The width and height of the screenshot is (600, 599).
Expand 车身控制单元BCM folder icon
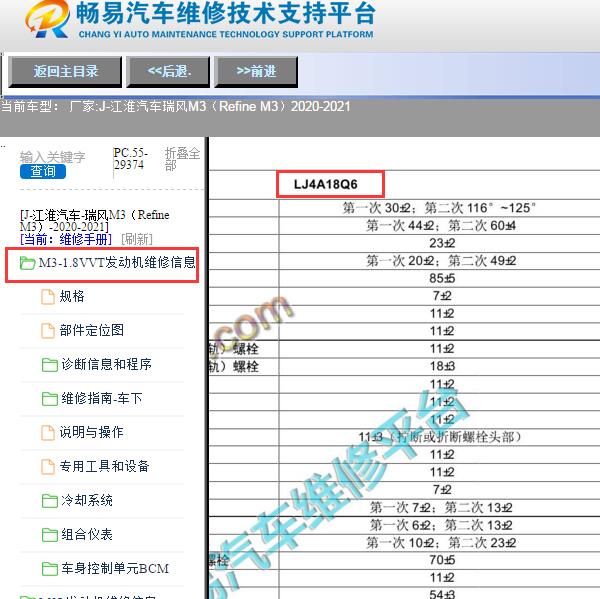(50, 569)
